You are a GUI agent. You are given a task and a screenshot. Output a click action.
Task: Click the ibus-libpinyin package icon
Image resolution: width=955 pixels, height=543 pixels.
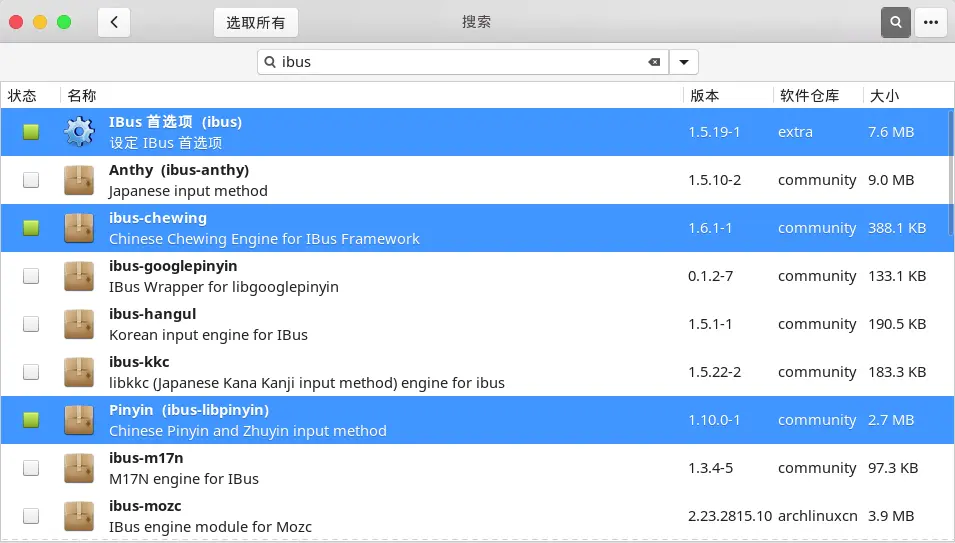(79, 420)
